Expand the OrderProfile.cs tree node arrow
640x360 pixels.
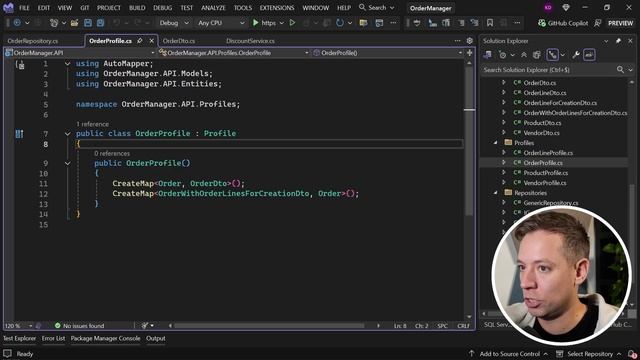click(x=504, y=163)
